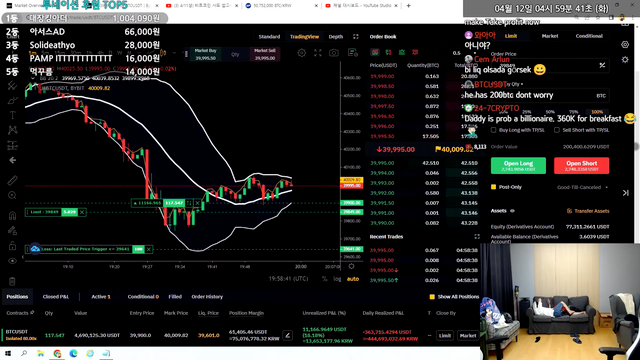Image resolution: width=640 pixels, height=360 pixels.
Task: Edit position margin with pencil icon
Action: tap(287, 336)
